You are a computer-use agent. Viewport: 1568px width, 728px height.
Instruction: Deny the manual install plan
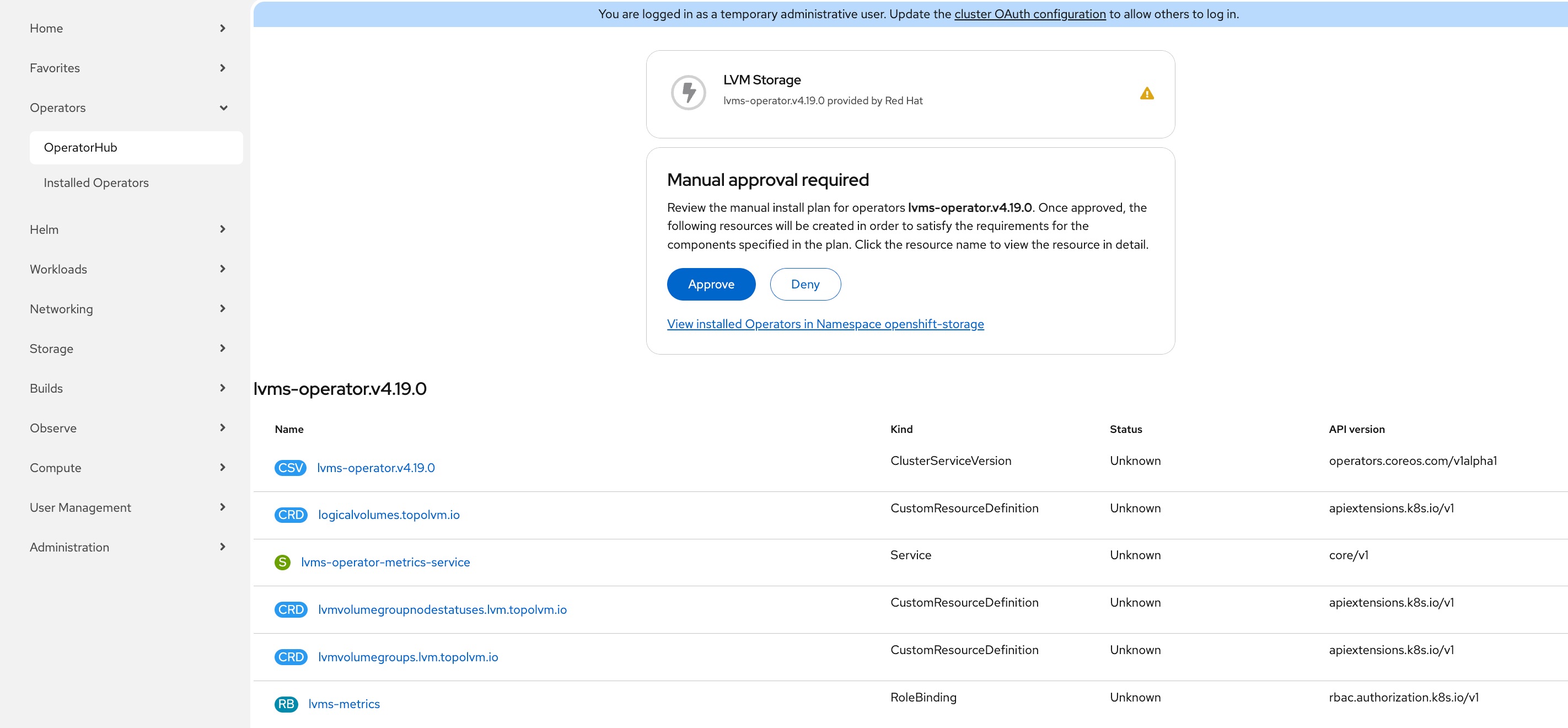coord(805,284)
